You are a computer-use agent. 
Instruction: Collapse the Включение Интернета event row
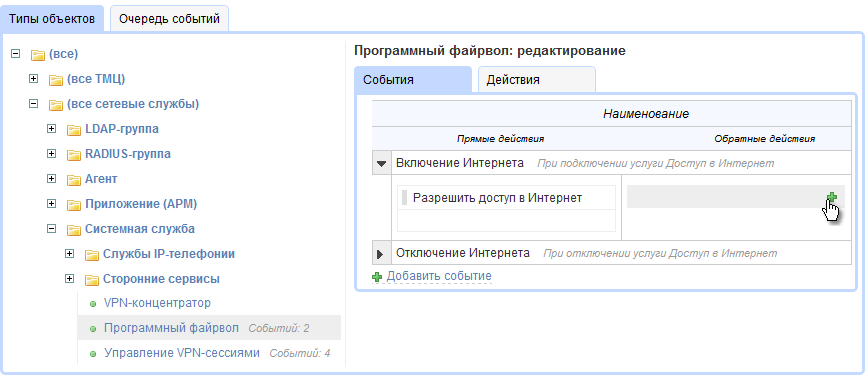tap(381, 164)
